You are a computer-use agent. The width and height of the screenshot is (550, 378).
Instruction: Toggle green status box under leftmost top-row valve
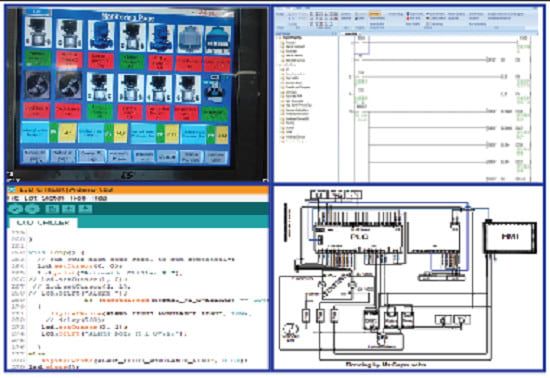click(x=38, y=58)
